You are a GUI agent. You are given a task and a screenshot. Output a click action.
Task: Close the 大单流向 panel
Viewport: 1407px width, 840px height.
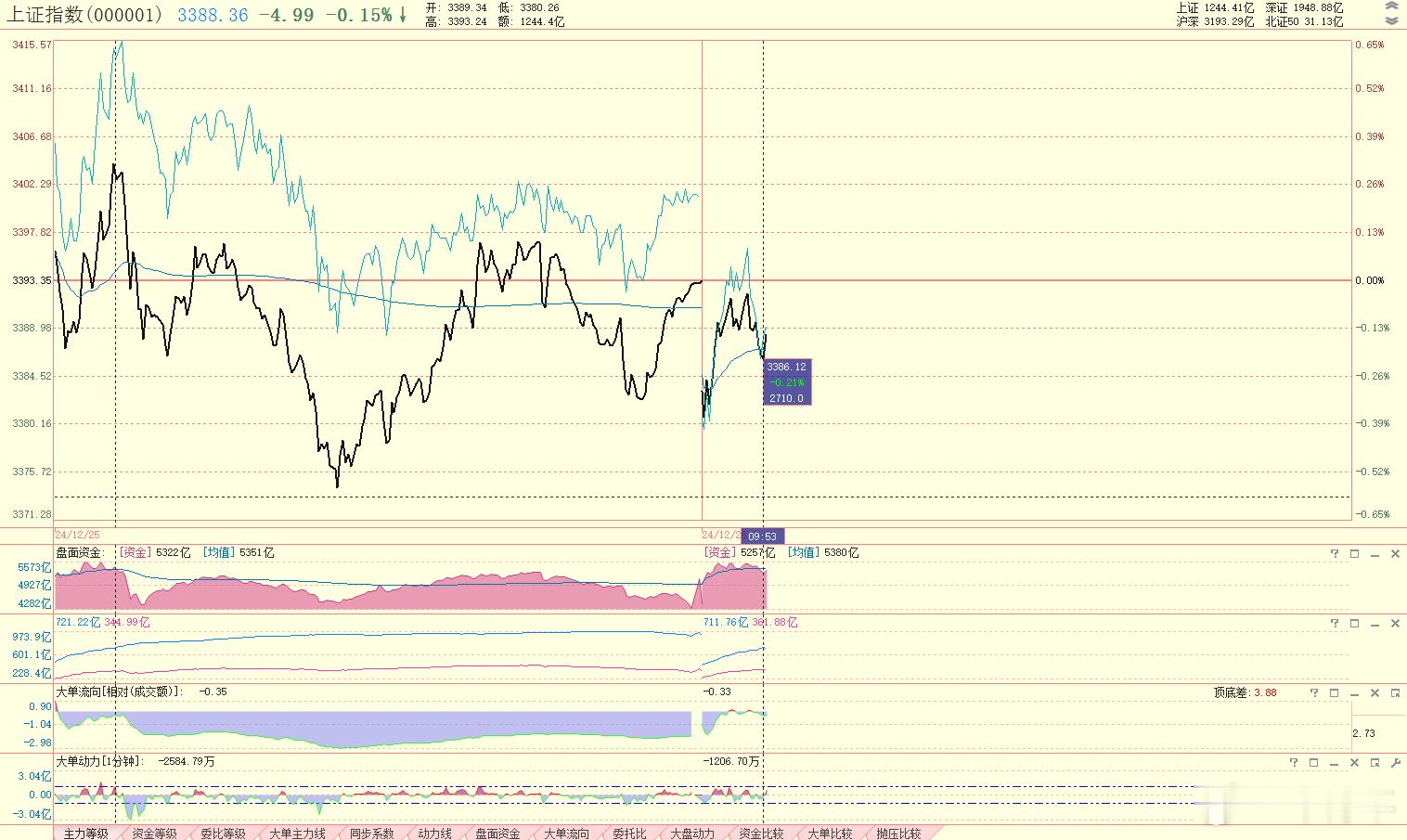[x=1375, y=692]
